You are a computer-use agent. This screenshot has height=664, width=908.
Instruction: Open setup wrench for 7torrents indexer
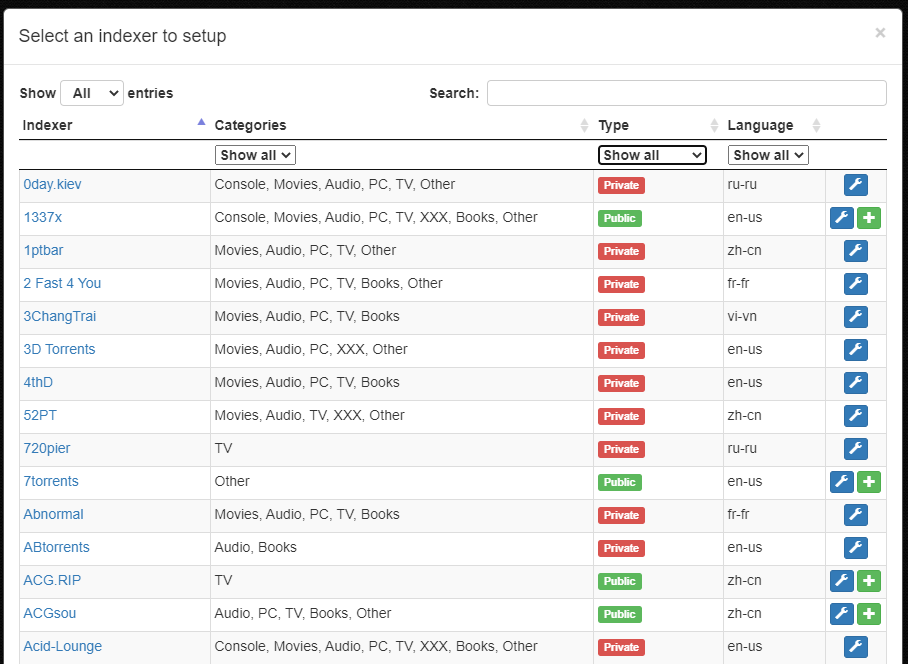[x=841, y=481]
